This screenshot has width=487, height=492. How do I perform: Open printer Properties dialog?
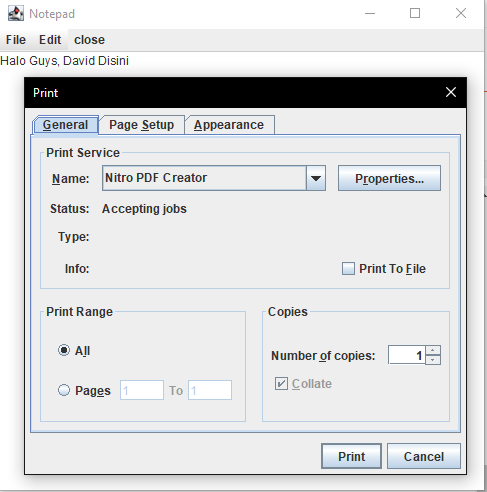389,178
